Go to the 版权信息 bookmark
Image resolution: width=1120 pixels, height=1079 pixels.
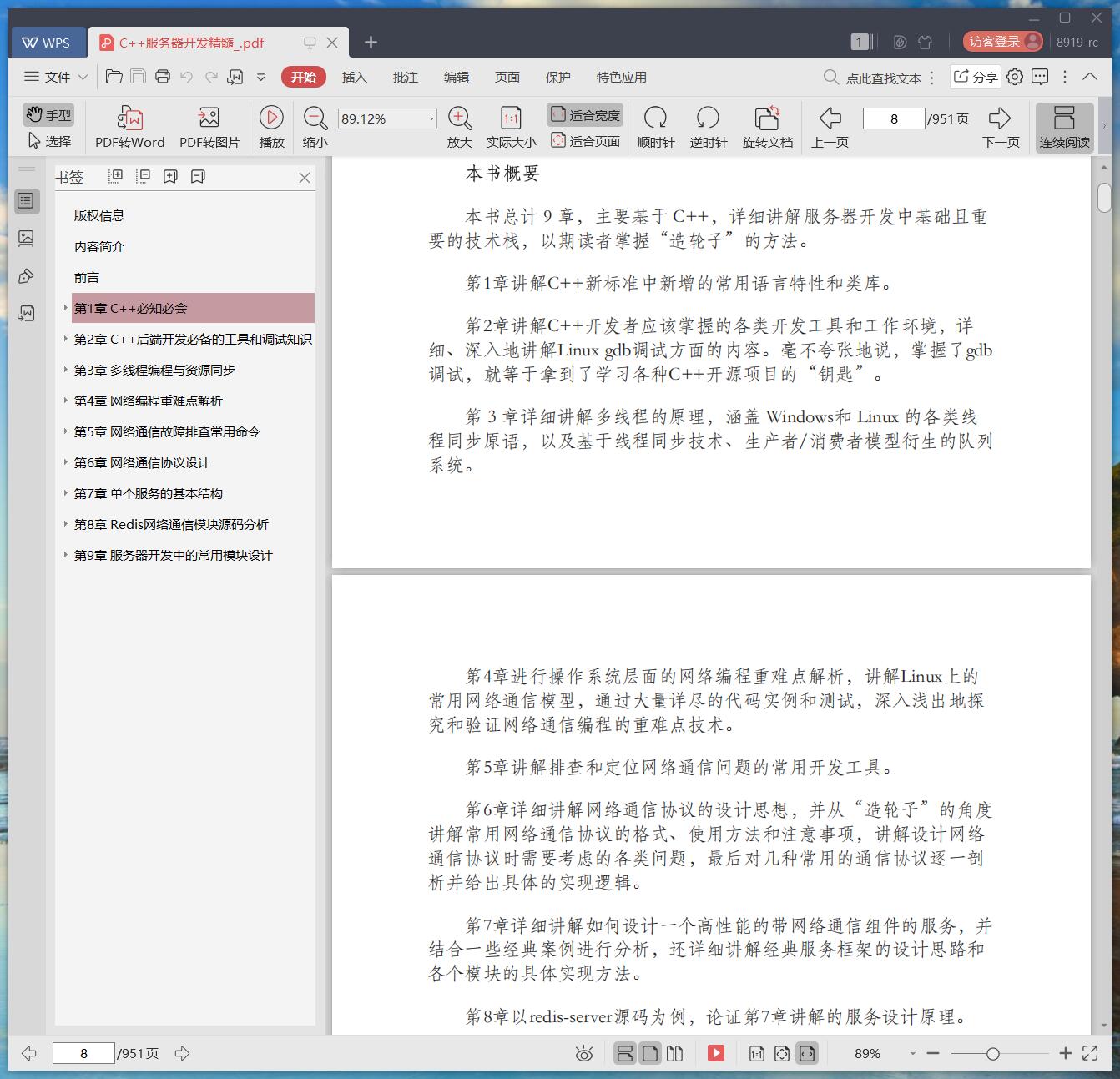pos(99,215)
